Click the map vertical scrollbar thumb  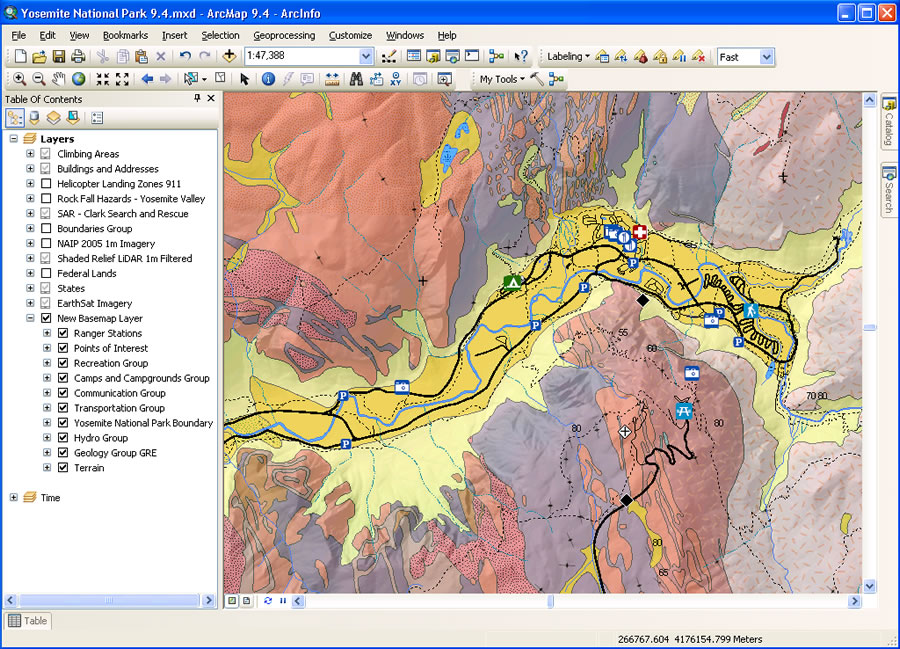coord(870,328)
